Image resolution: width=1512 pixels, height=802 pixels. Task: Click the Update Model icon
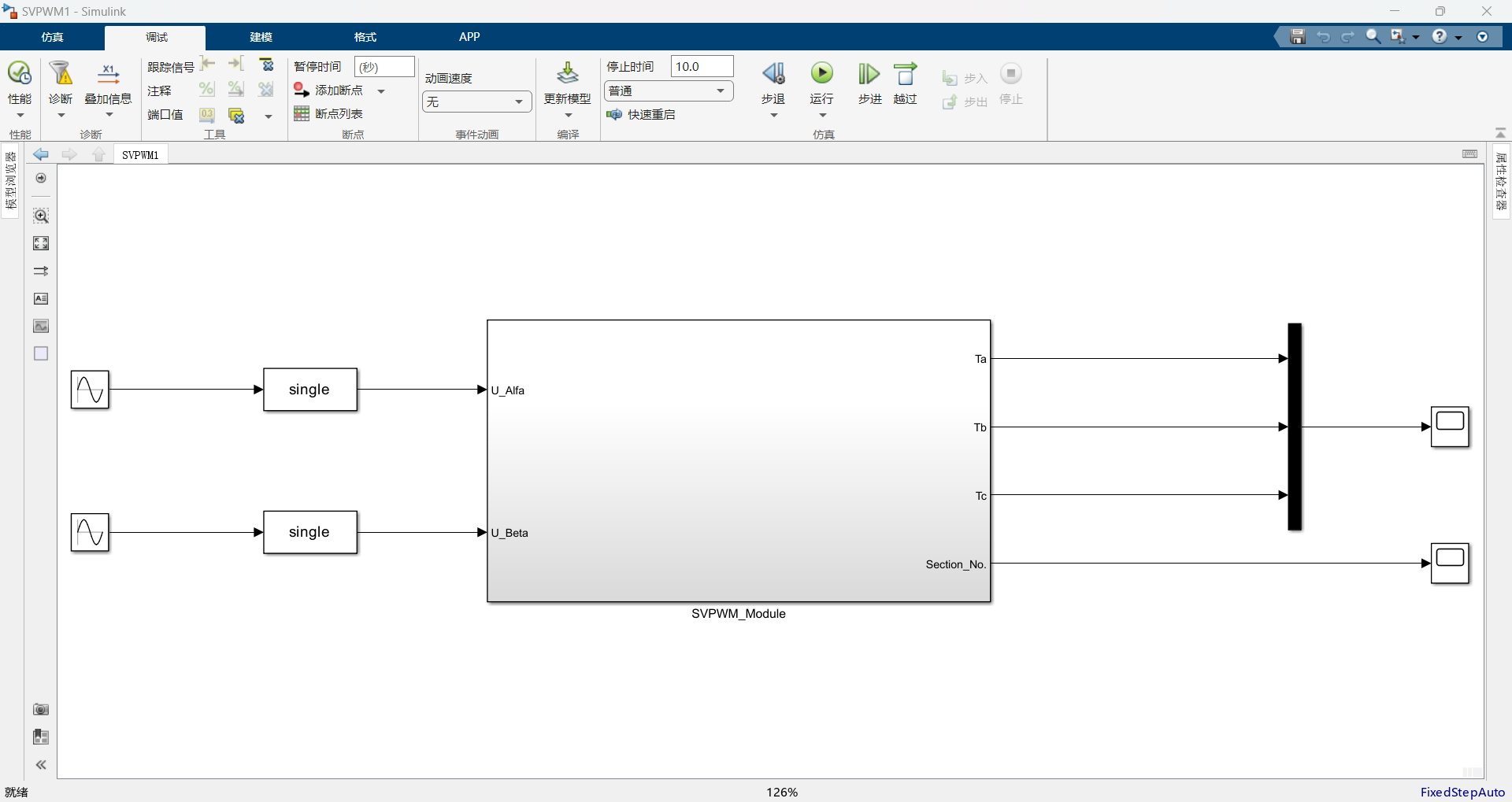coord(568,73)
